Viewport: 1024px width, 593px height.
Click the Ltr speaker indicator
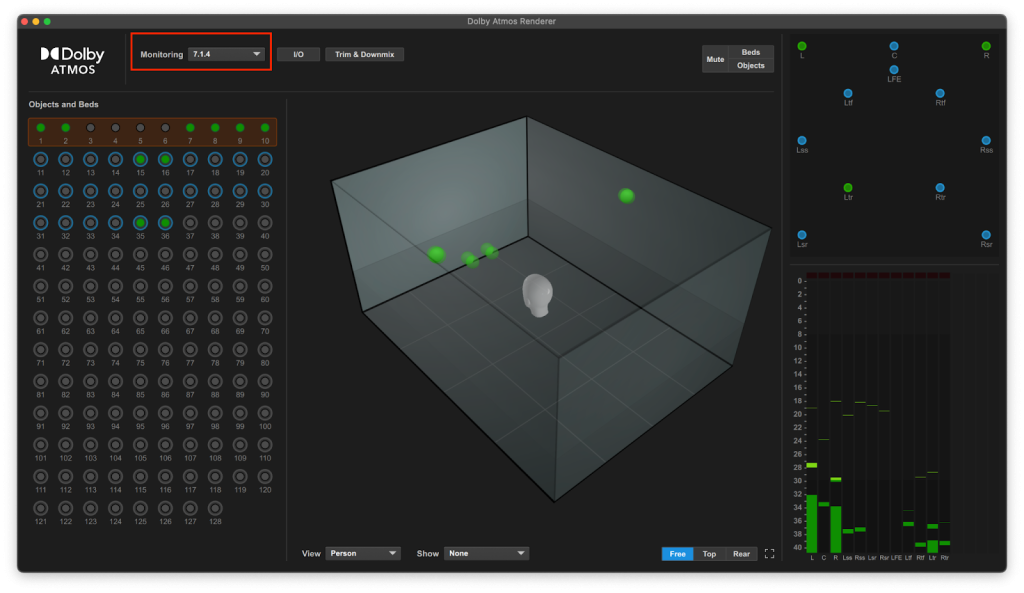(848, 187)
